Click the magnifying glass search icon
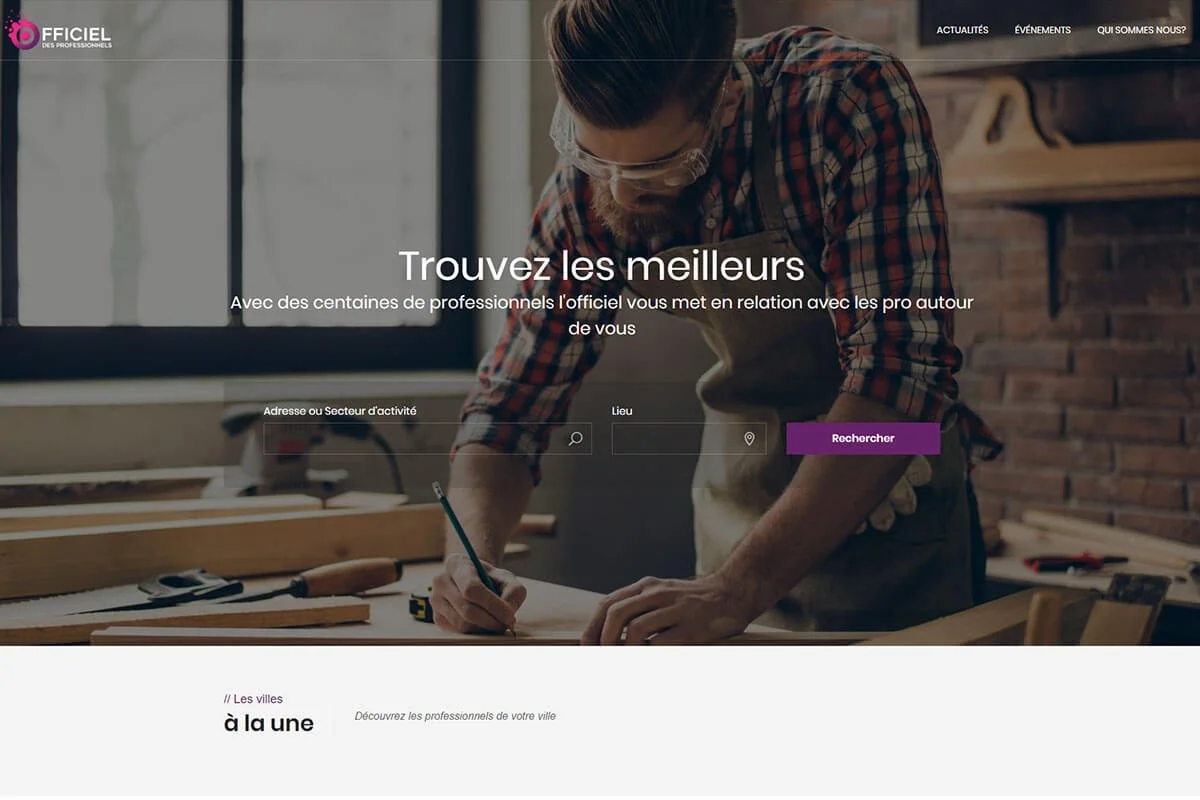The image size is (1200, 800). click(575, 438)
